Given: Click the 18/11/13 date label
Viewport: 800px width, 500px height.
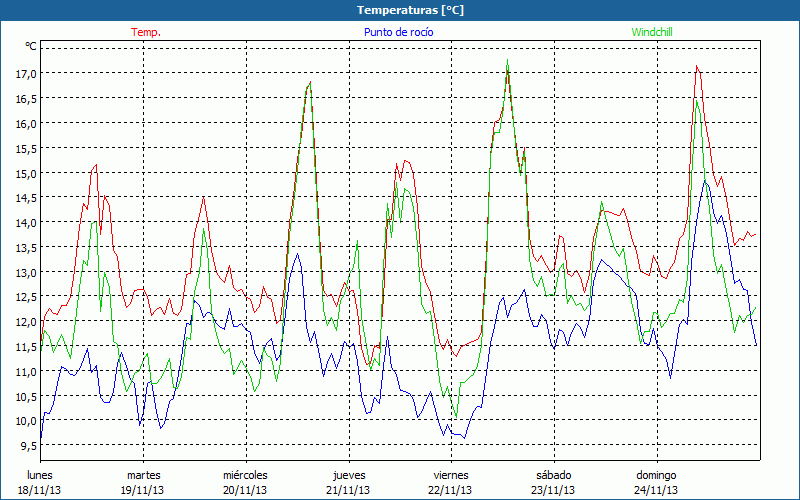Looking at the screenshot, I should click(x=40, y=490).
